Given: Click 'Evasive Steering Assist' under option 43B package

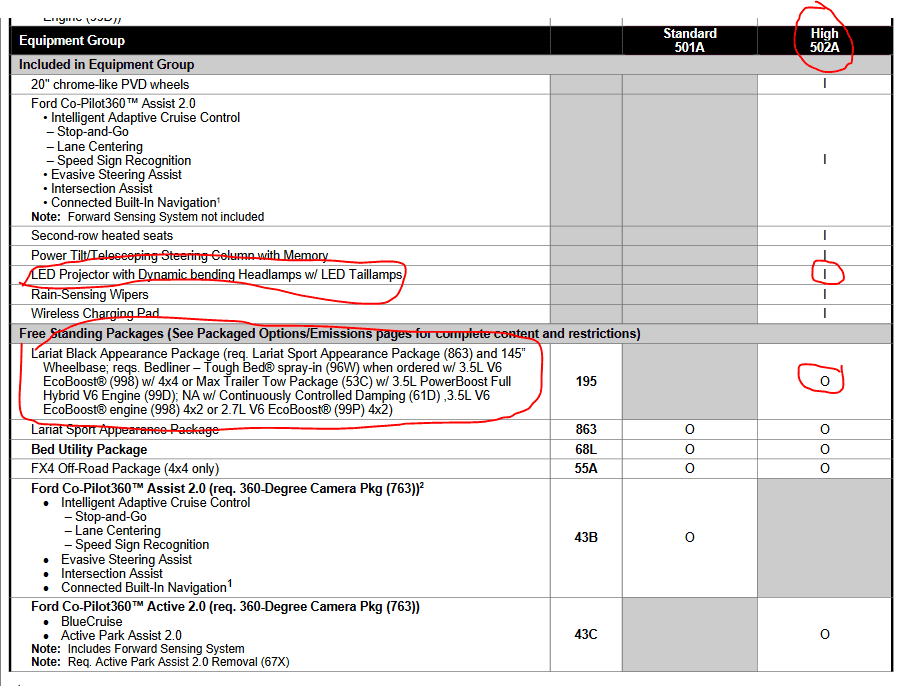Looking at the screenshot, I should (x=126, y=560).
